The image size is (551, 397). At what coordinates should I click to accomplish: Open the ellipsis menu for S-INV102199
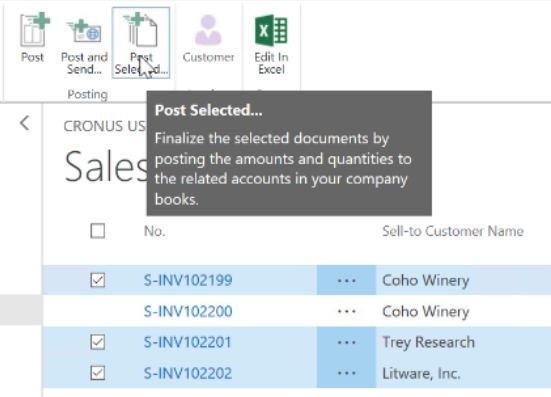tap(346, 280)
